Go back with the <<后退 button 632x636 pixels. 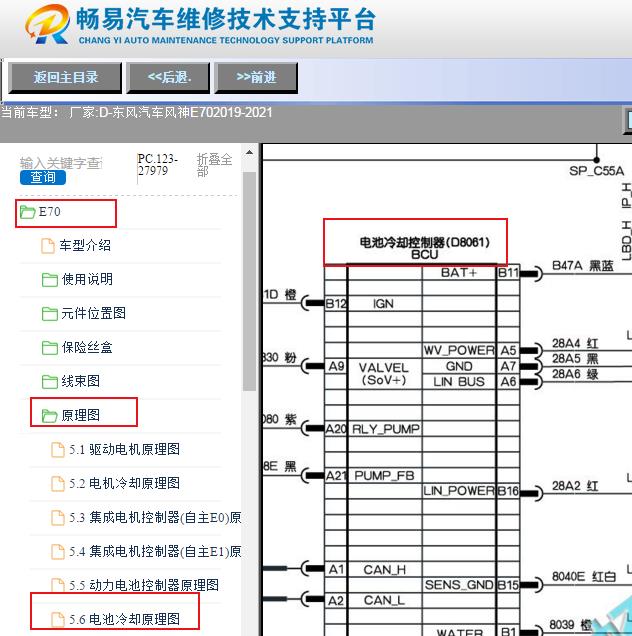168,77
